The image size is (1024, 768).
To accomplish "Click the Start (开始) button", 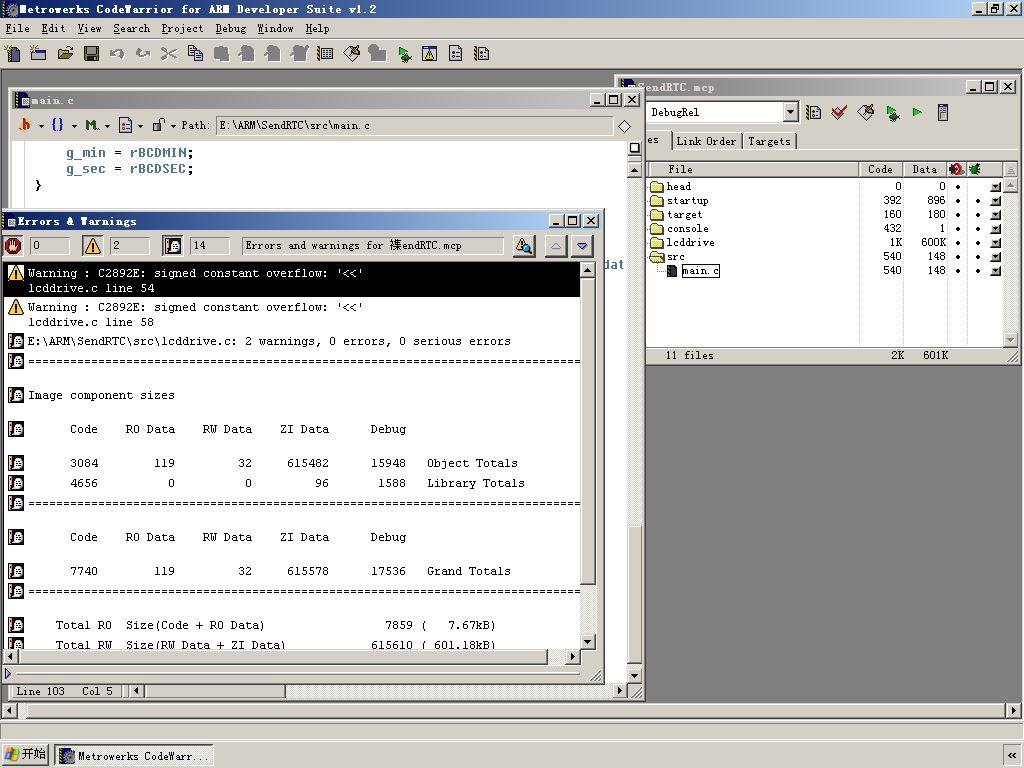I will (25, 754).
